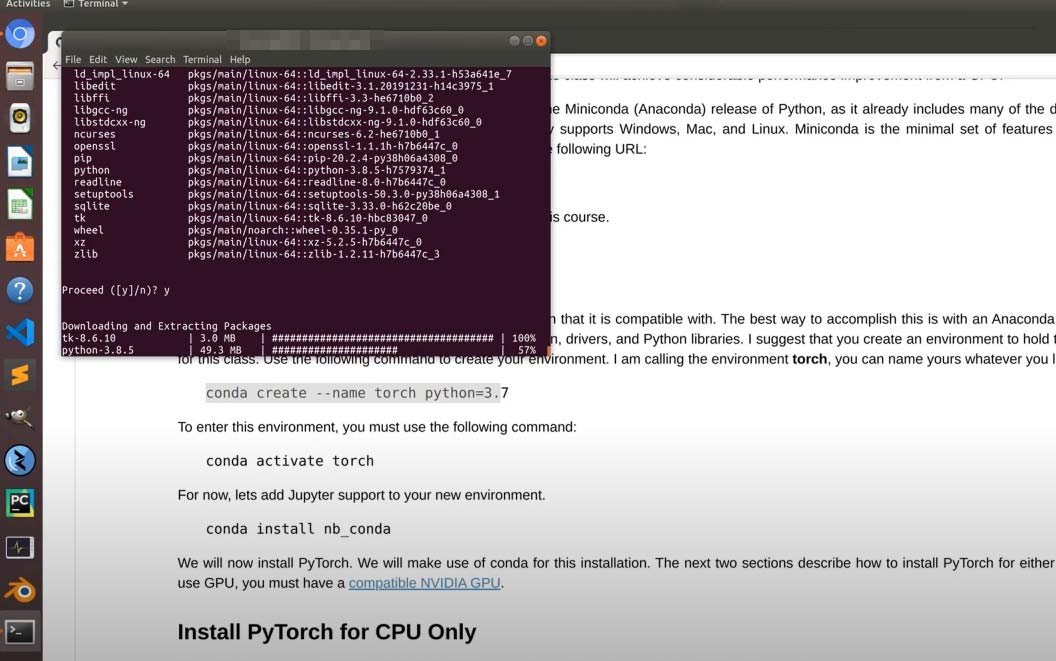The height and width of the screenshot is (661, 1056).
Task: Click the 'Proceed ([y]/n)? y' terminal line
Action: 116,290
